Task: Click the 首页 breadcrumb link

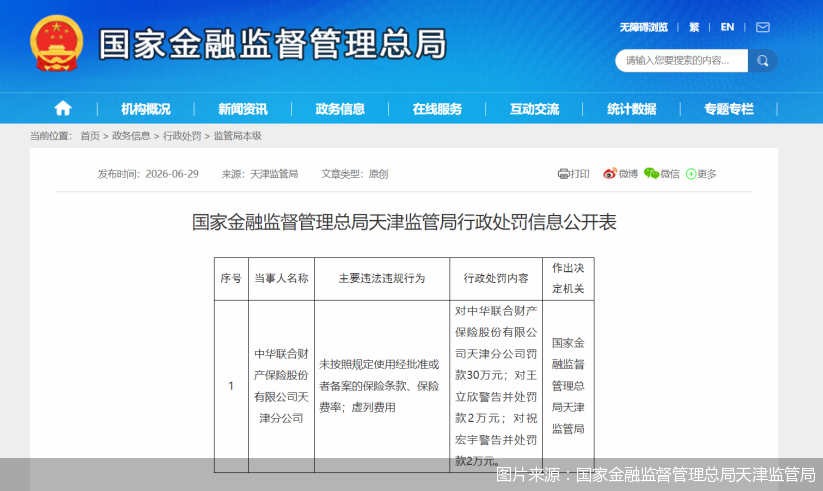Action: (x=90, y=136)
